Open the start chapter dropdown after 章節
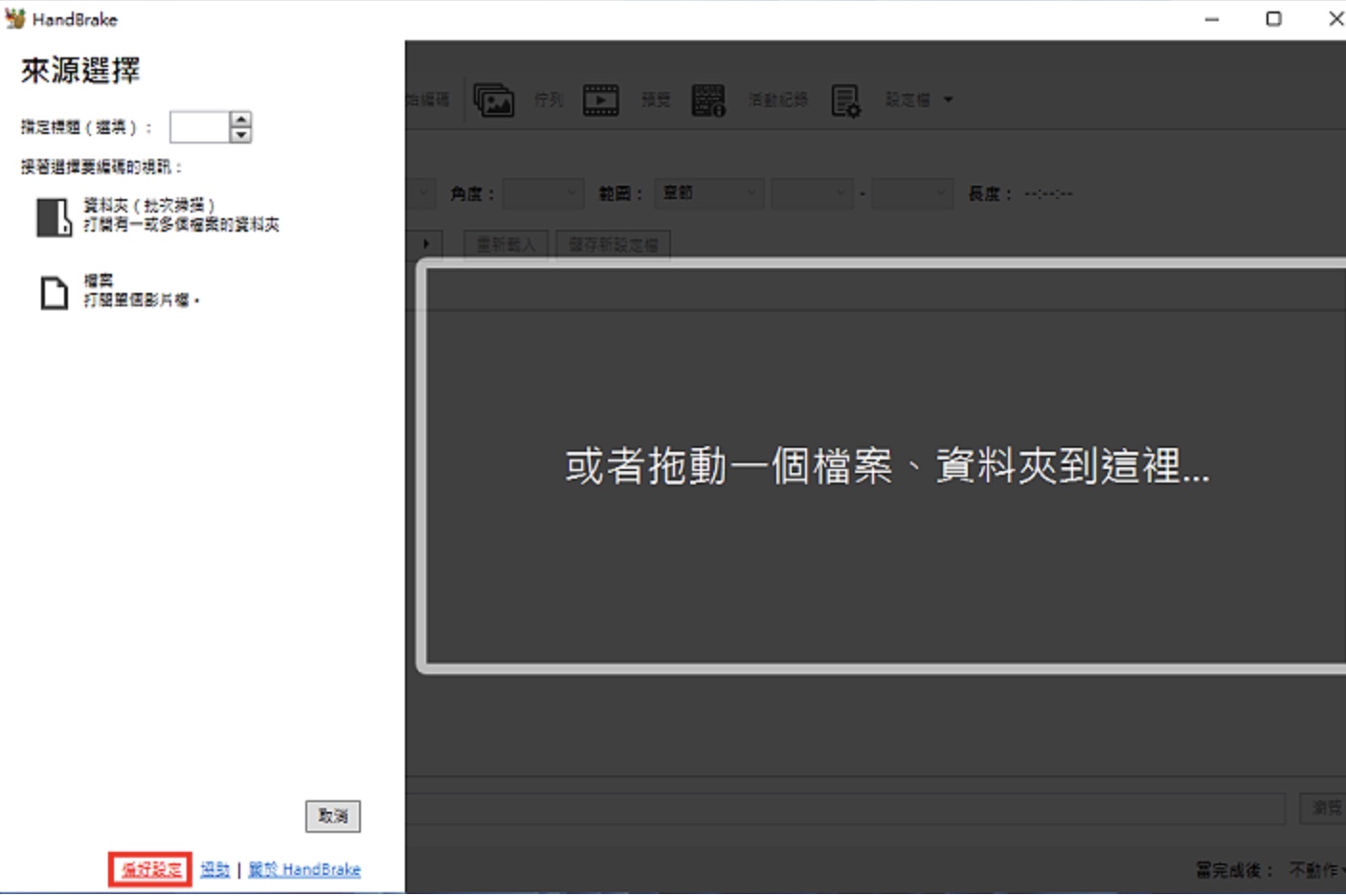The height and width of the screenshot is (896, 1346). [x=812, y=193]
